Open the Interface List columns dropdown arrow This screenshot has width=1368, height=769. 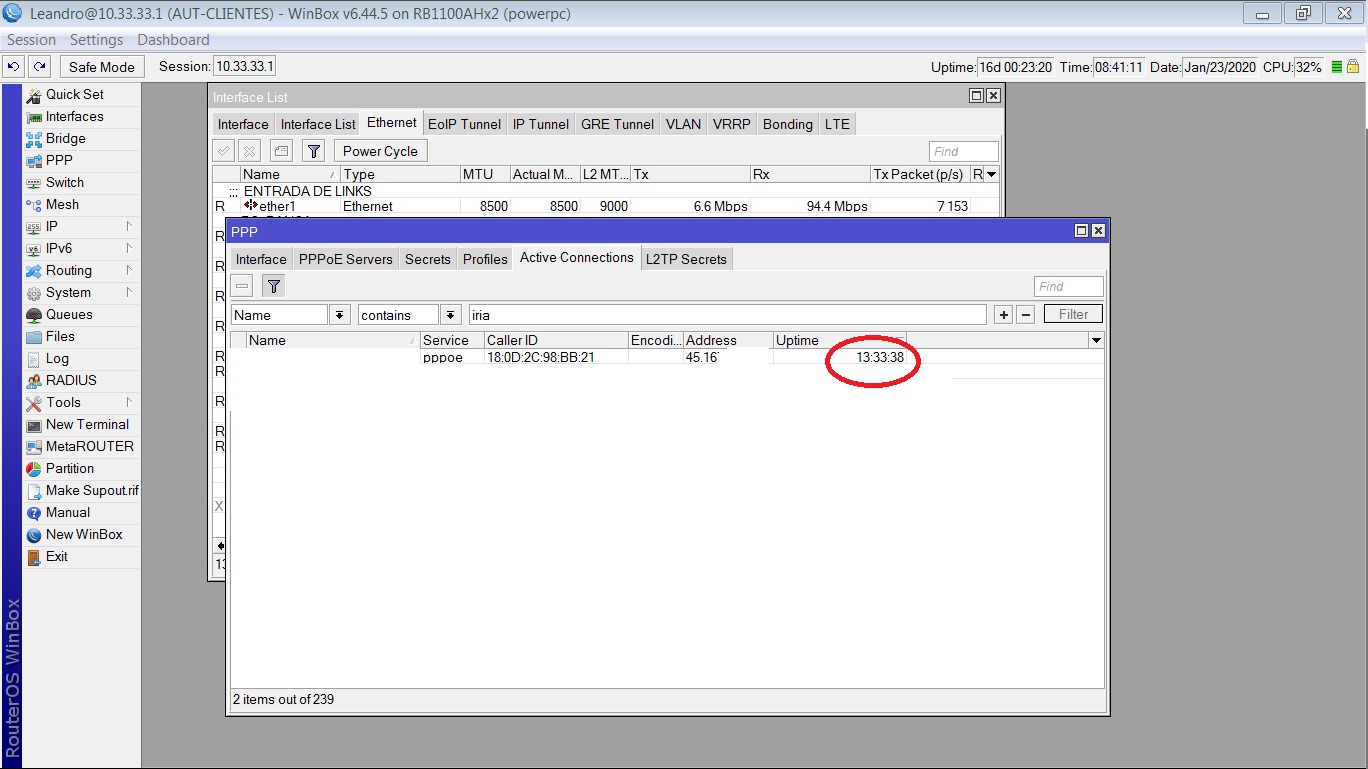(991, 174)
